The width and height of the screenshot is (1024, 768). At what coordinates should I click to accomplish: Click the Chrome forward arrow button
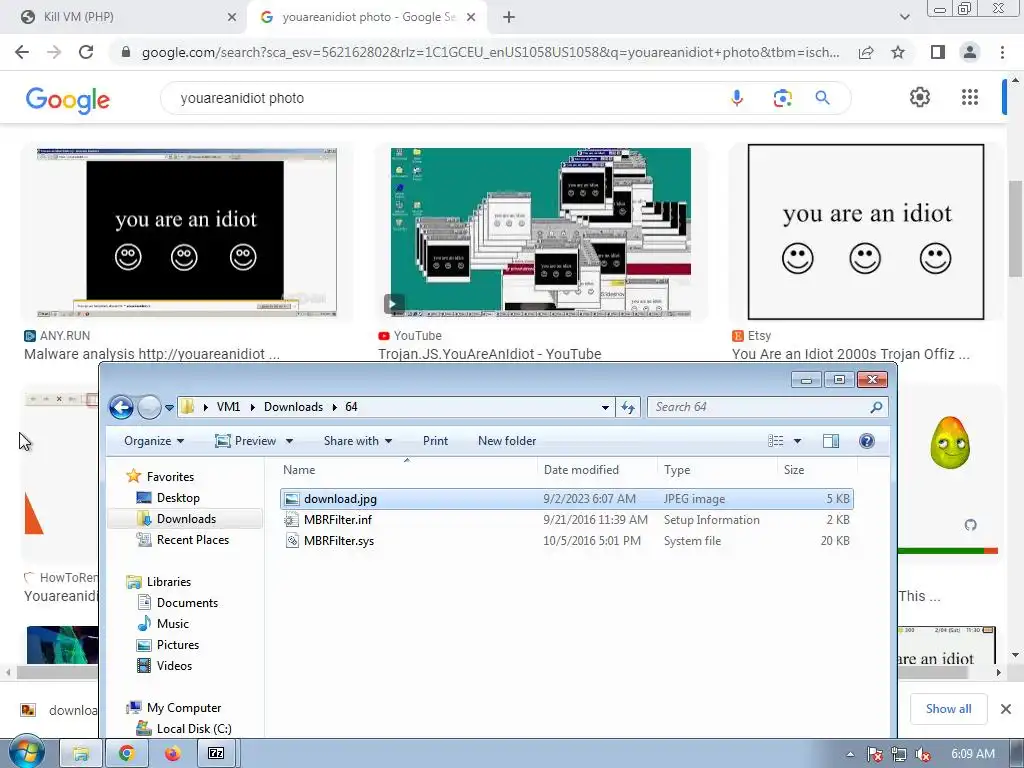tap(54, 52)
